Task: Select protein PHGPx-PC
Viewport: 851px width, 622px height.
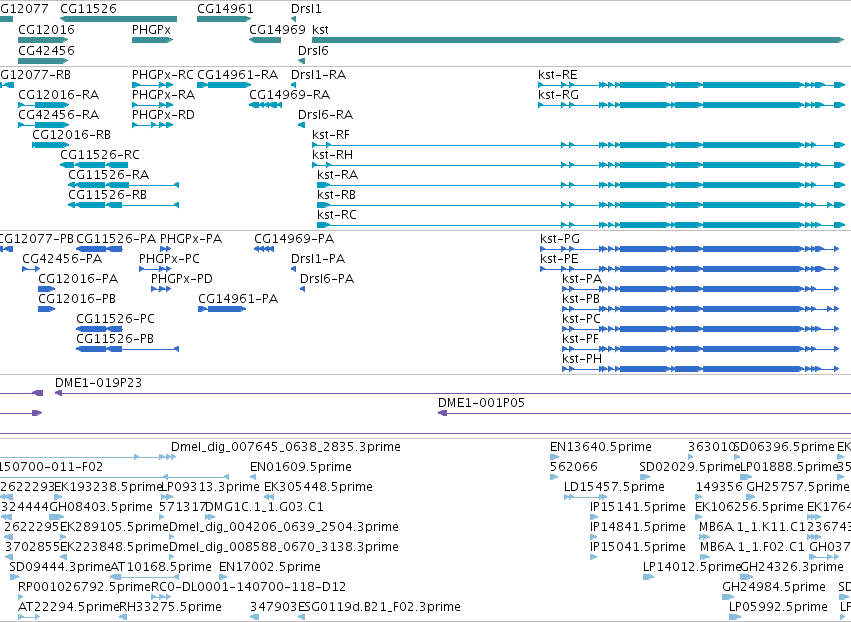Action: (x=169, y=259)
